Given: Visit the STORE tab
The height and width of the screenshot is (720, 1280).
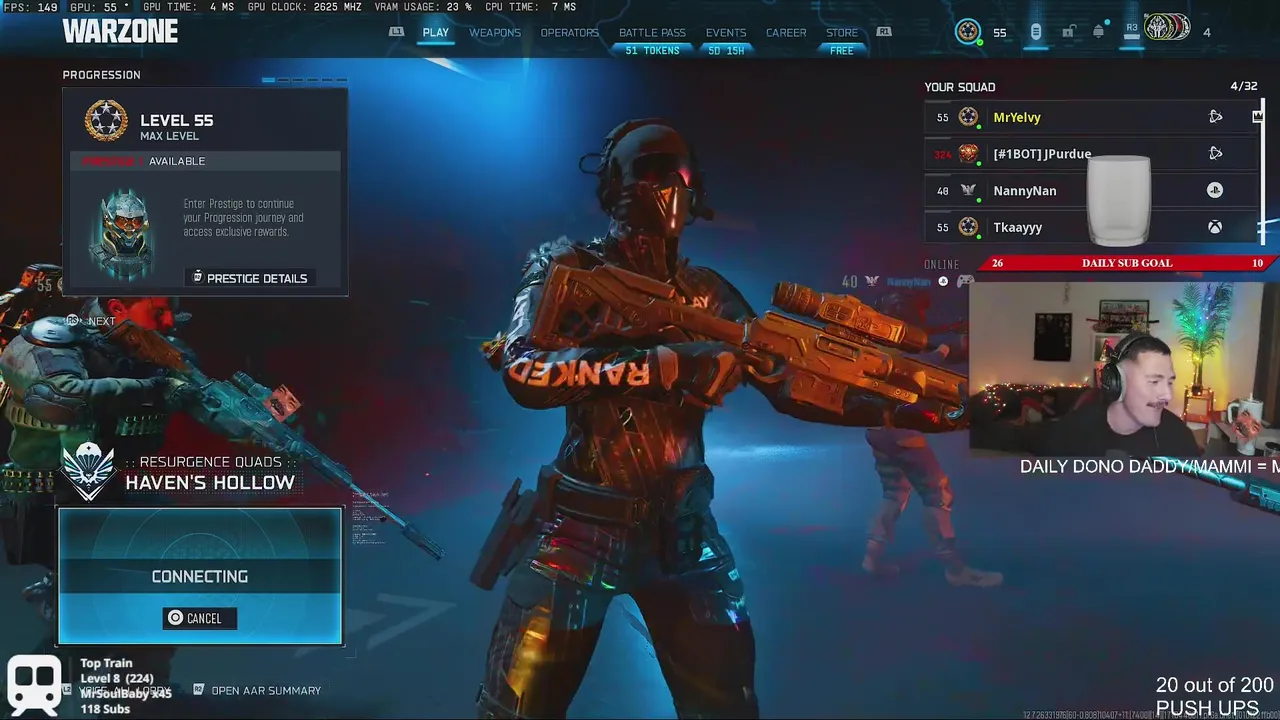Looking at the screenshot, I should point(842,32).
